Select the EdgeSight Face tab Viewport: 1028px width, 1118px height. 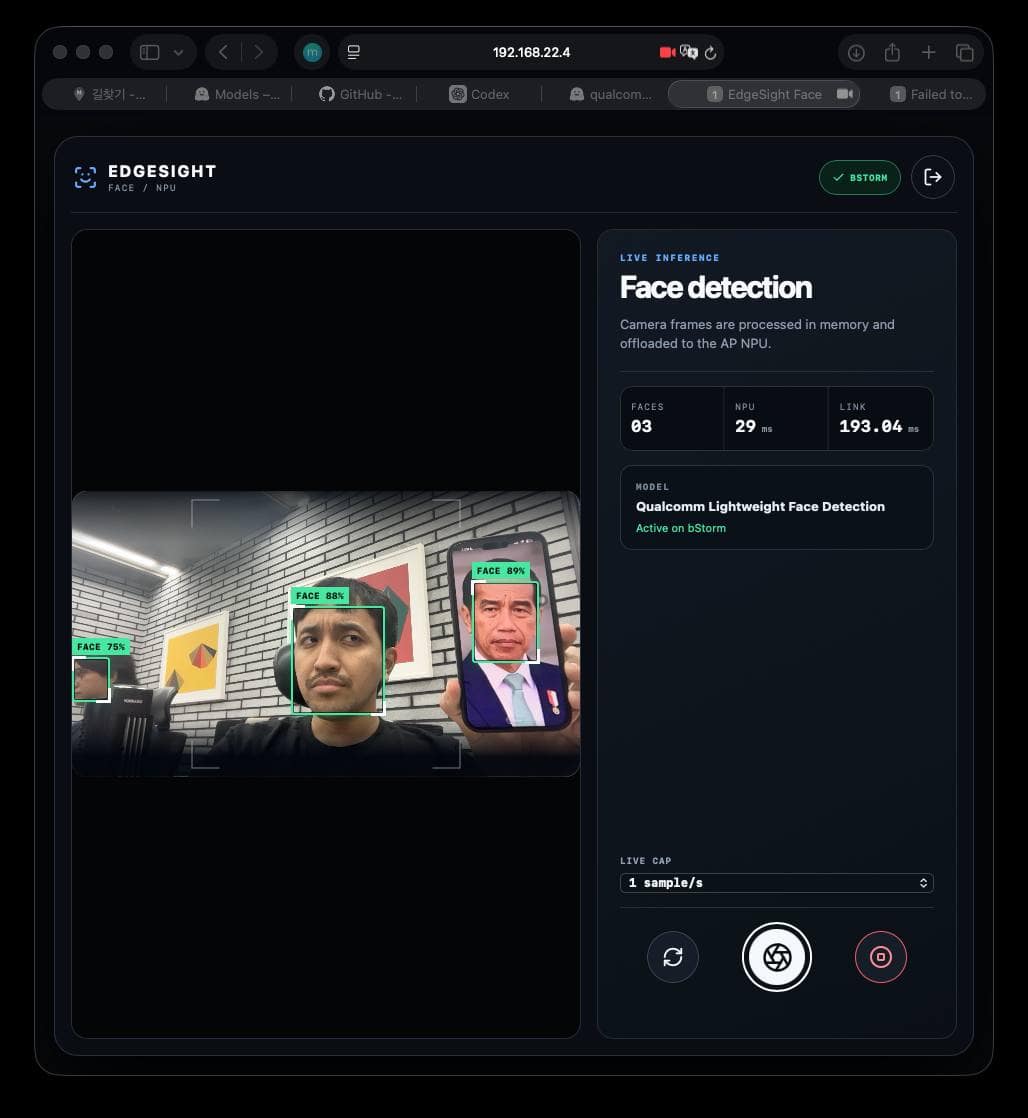coord(764,94)
